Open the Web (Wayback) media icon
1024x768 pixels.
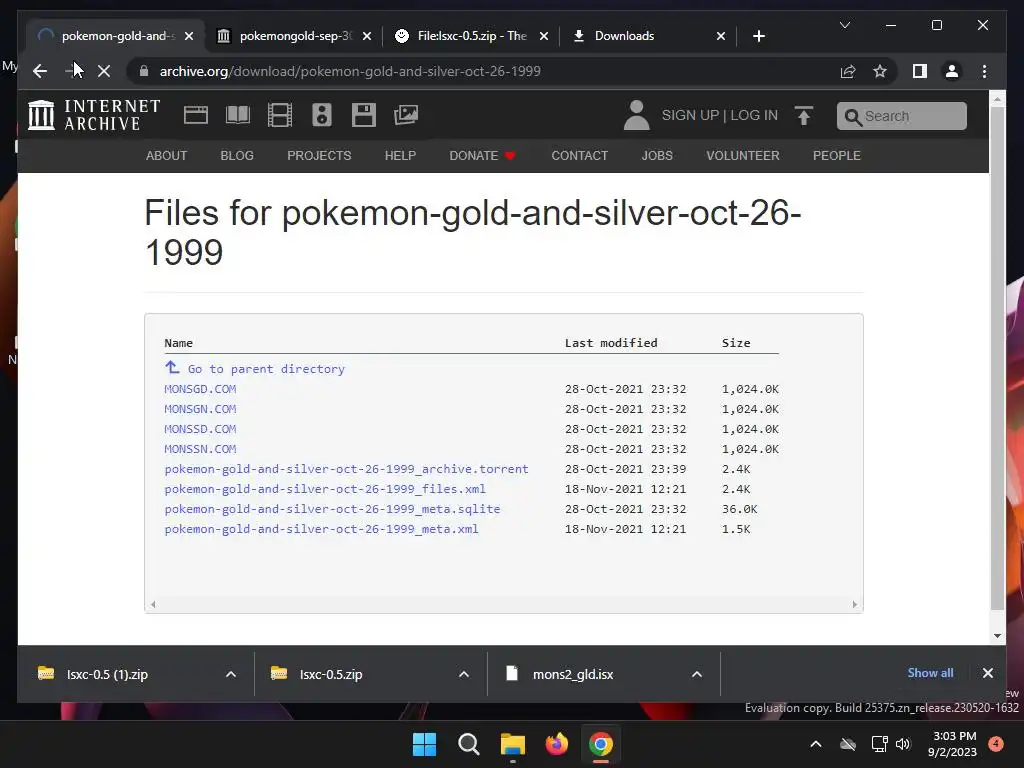195,115
